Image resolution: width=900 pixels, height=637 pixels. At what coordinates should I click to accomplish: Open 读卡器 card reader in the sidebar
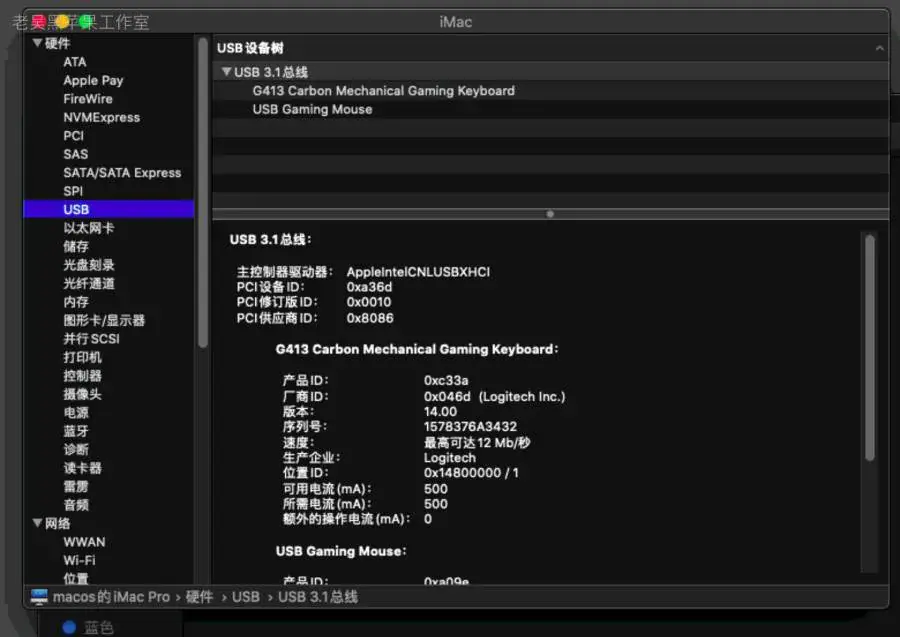click(82, 468)
